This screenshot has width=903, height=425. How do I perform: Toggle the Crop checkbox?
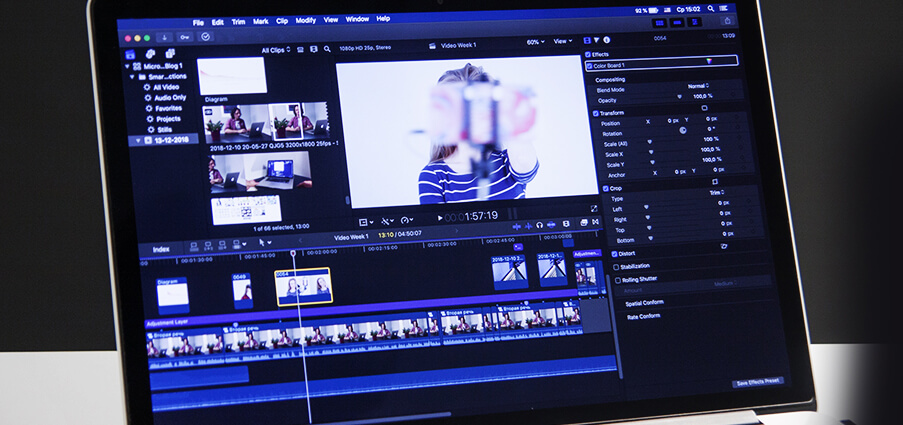click(605, 188)
